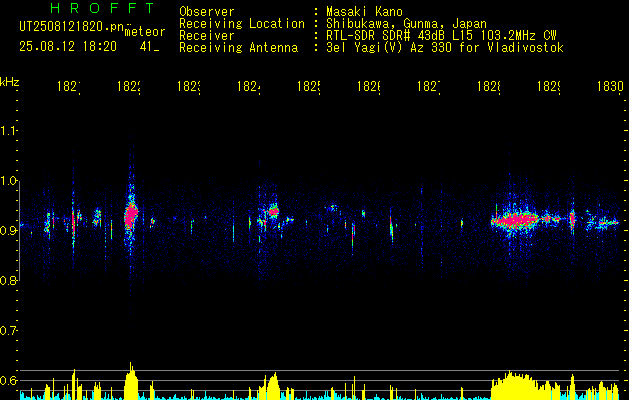Image resolution: width=629 pixels, height=400 pixels.
Task: Click the 0.7 frequency axis label
Action: (x=9, y=330)
